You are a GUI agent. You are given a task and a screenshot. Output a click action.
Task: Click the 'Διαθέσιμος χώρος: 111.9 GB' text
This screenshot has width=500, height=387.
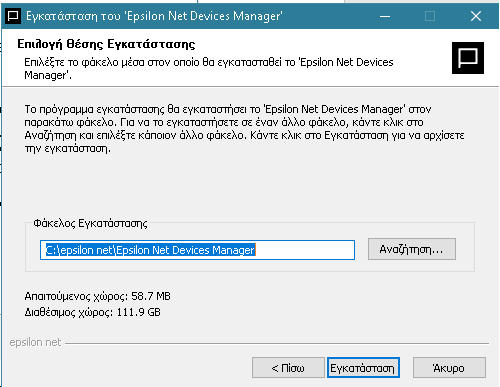point(92,312)
